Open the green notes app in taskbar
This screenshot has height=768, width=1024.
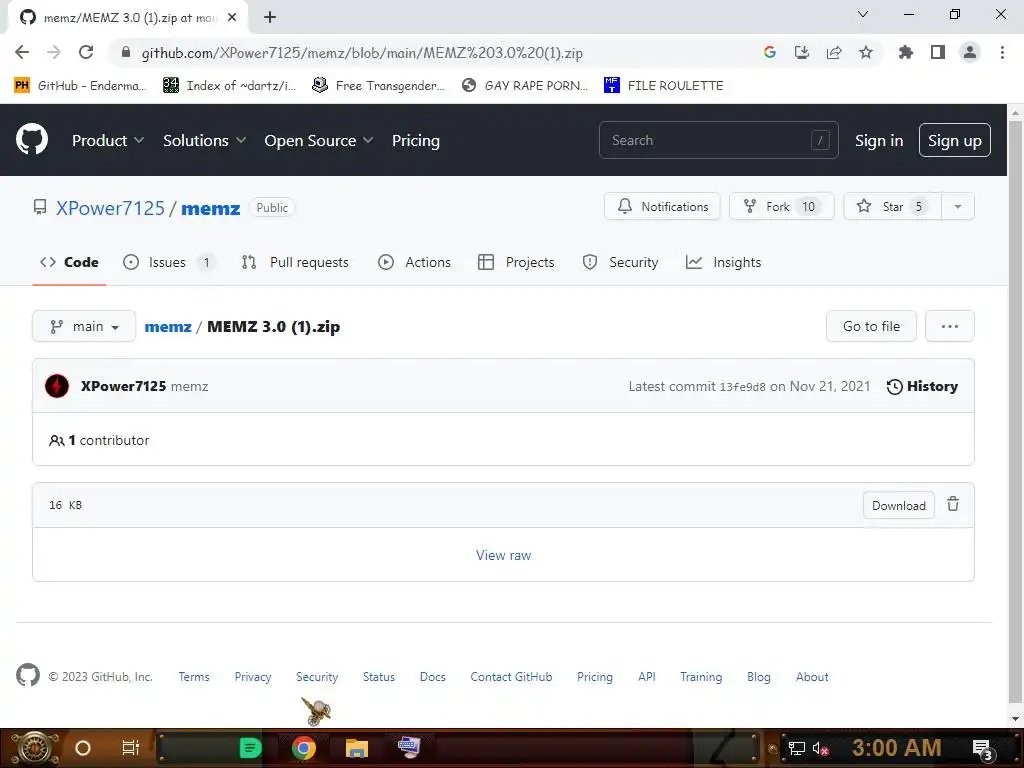(250, 748)
